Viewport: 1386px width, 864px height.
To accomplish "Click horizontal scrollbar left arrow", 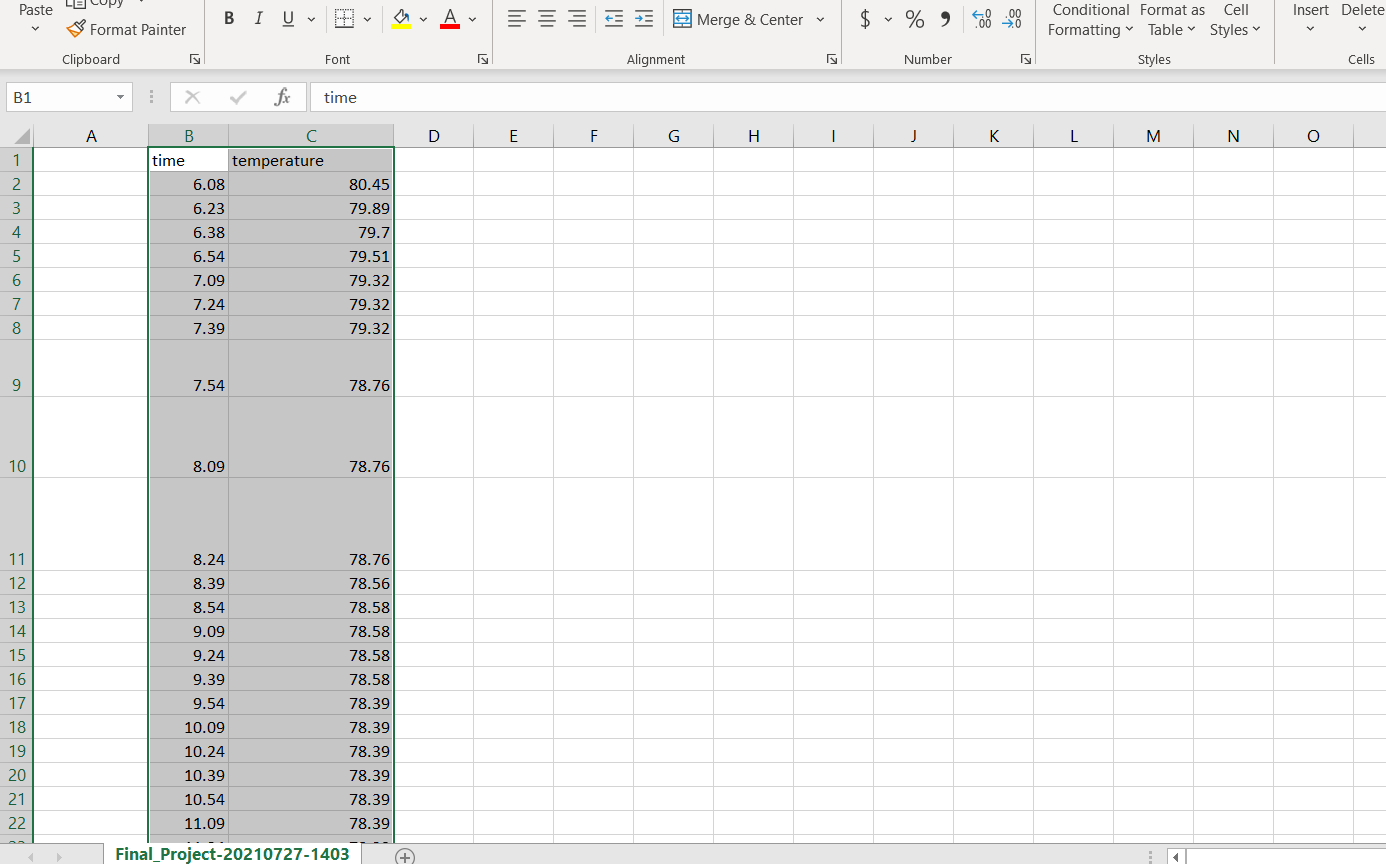I will 1177,857.
